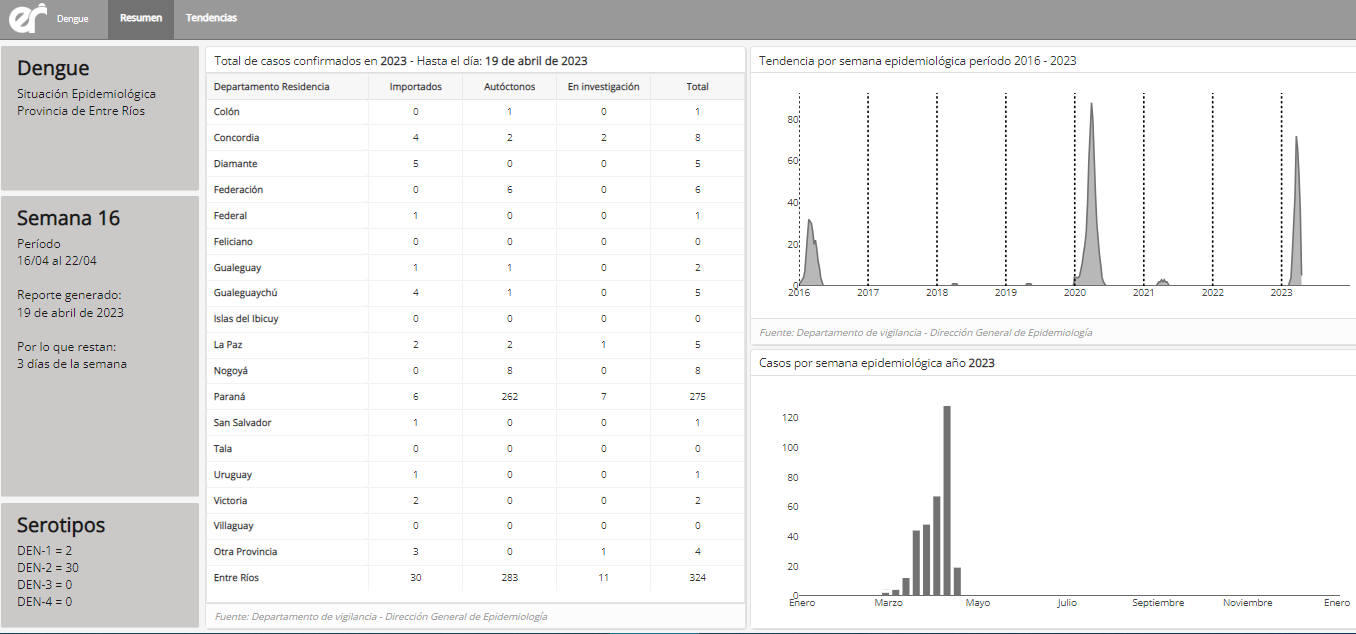Click the Serotipos panel heading
1356x634 pixels.
tap(61, 525)
